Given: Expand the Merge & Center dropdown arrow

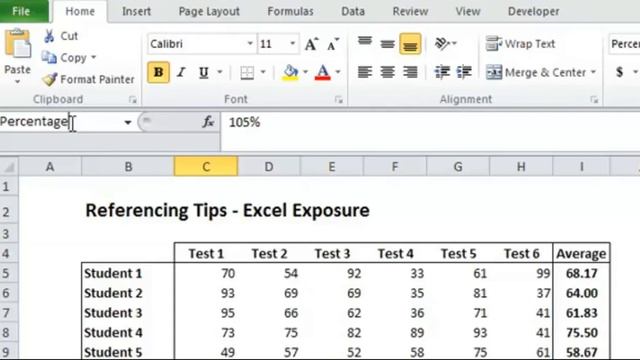Looking at the screenshot, I should point(593,73).
